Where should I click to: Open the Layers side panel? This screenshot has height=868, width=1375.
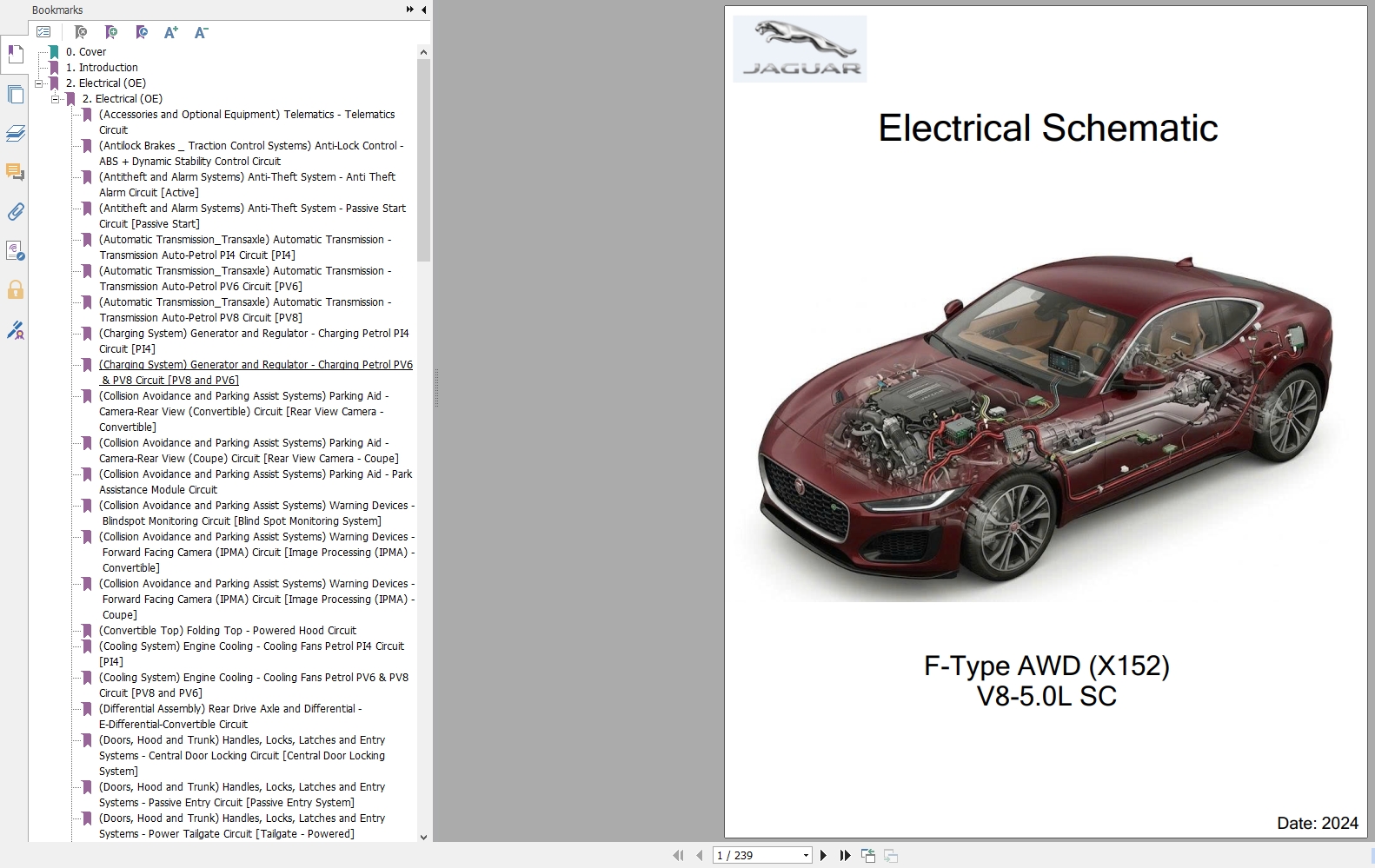coord(15,133)
